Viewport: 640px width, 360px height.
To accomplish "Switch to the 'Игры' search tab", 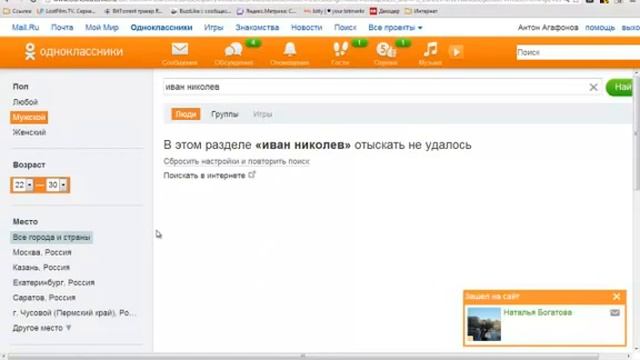I will click(x=262, y=114).
